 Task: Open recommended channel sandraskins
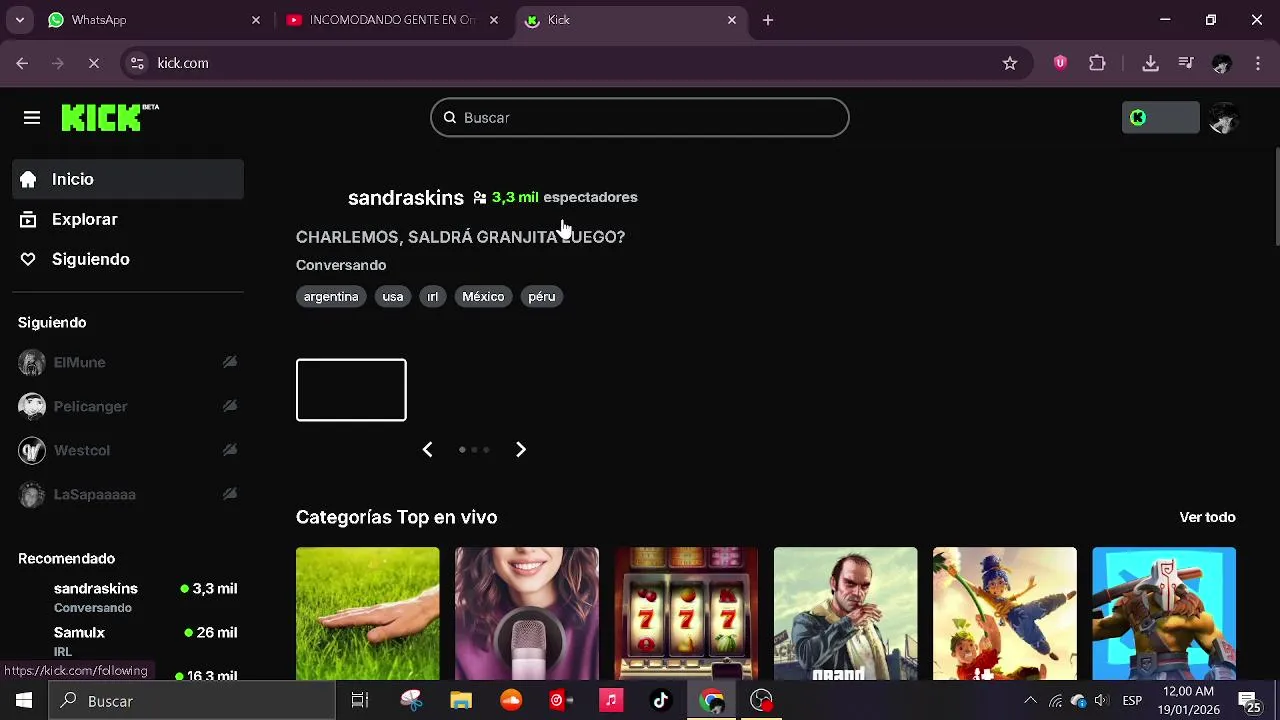tap(128, 597)
